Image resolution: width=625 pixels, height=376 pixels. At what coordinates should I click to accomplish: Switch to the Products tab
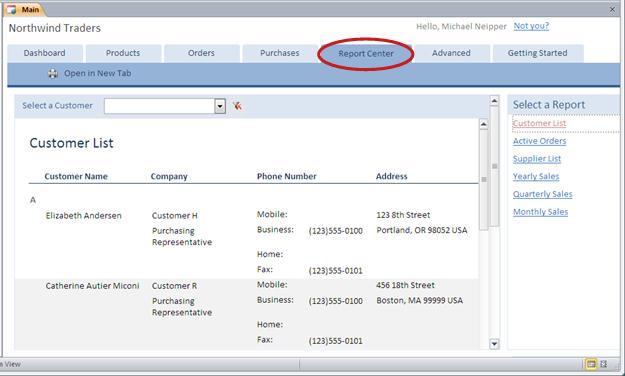[x=123, y=53]
